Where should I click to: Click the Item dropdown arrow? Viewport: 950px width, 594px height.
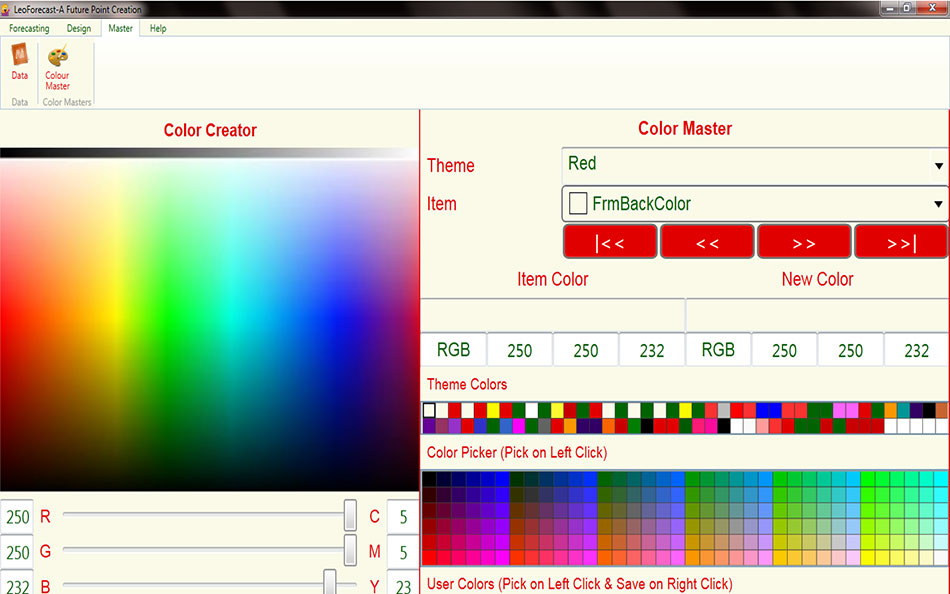938,204
